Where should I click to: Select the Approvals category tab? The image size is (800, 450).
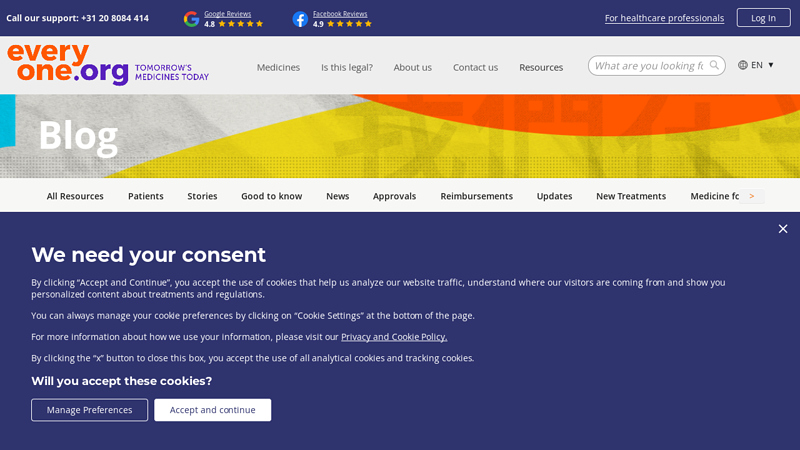(394, 196)
